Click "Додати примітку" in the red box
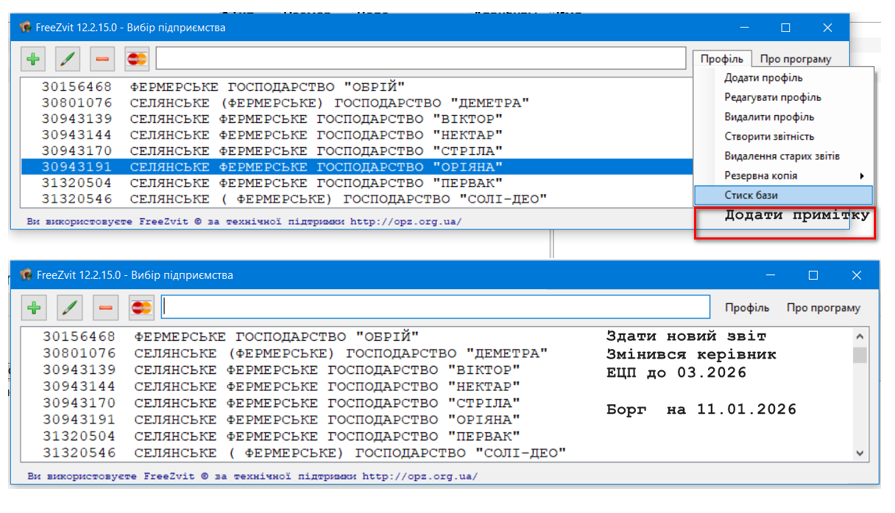 pyautogui.click(x=796, y=216)
